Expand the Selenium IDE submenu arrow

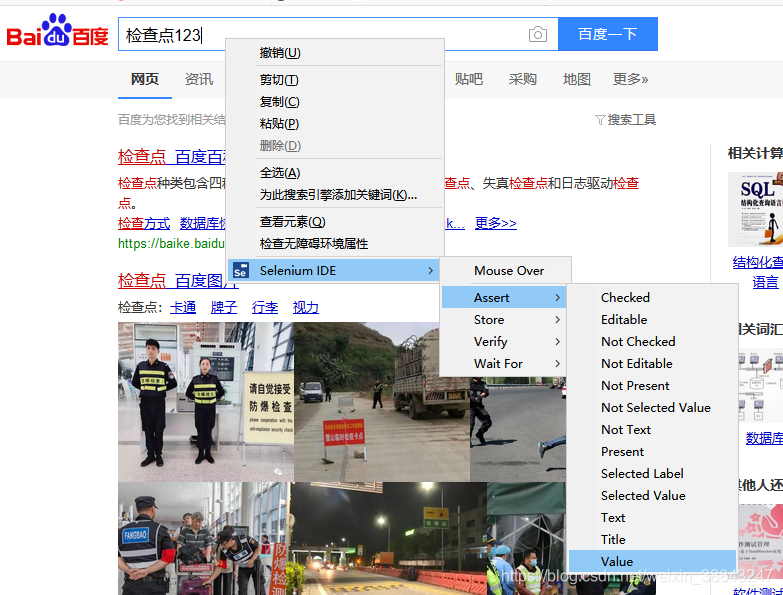pyautogui.click(x=430, y=271)
